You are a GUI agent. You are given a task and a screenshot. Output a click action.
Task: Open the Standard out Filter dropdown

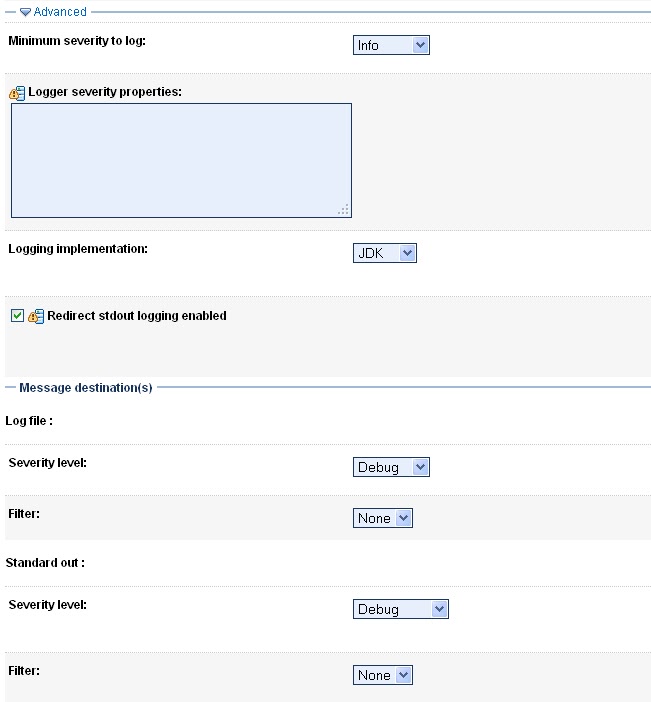[383, 675]
